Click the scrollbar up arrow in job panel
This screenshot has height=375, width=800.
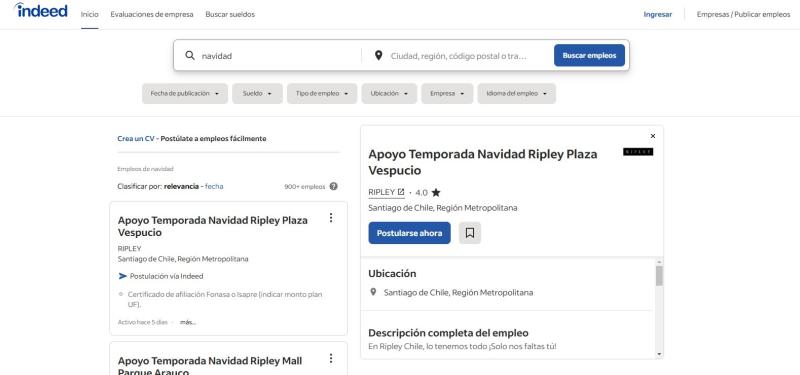(659, 262)
